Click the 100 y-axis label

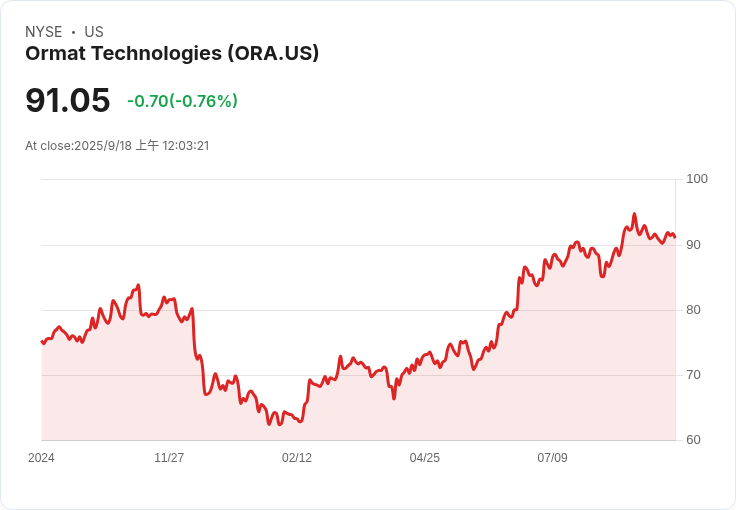[697, 179]
